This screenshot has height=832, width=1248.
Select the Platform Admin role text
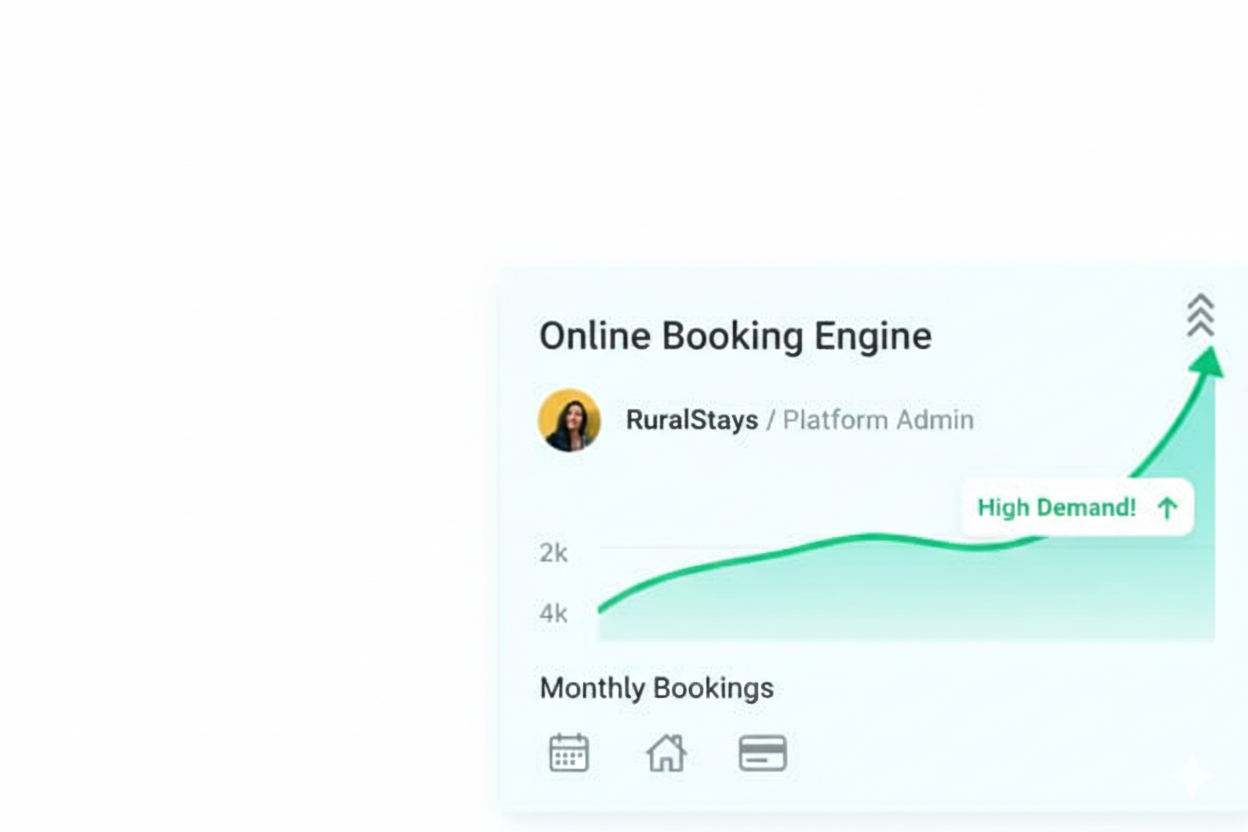[878, 420]
